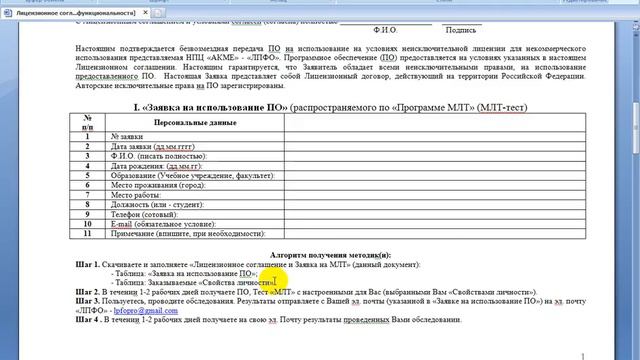Click the misspelled word предоставленного in the paragraph
640x360 pixels.
pyautogui.click(x=107, y=76)
